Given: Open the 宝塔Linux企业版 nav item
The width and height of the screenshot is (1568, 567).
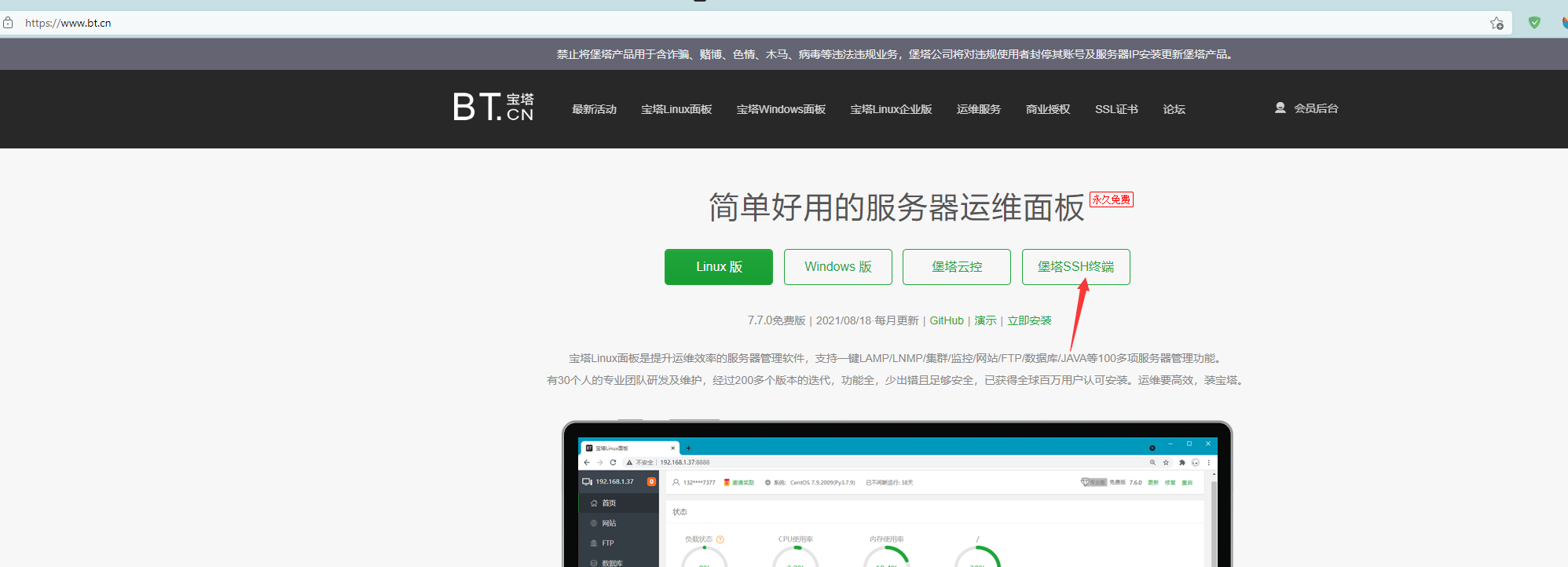Looking at the screenshot, I should 891,109.
